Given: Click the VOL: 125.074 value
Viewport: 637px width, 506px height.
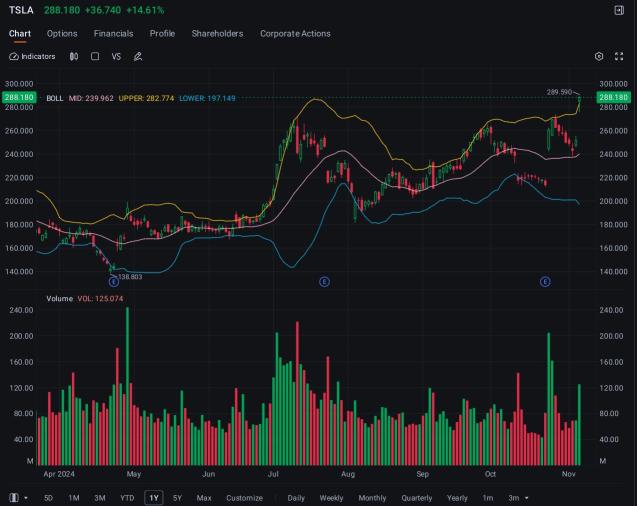Looking at the screenshot, I should pos(100,298).
